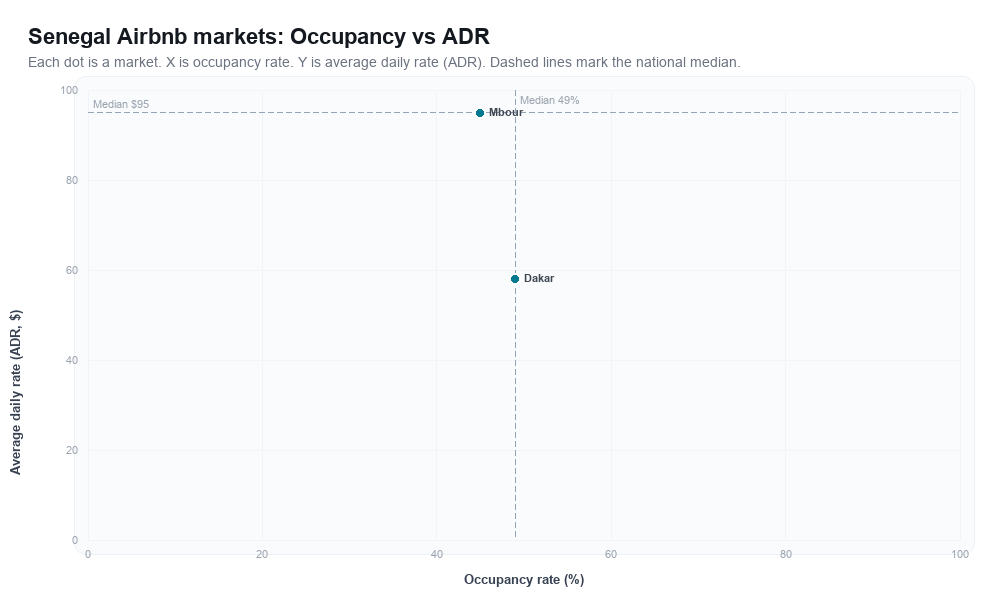Select the 'Mbour' dot label
This screenshot has height=600, width=1000.
pyautogui.click(x=506, y=112)
